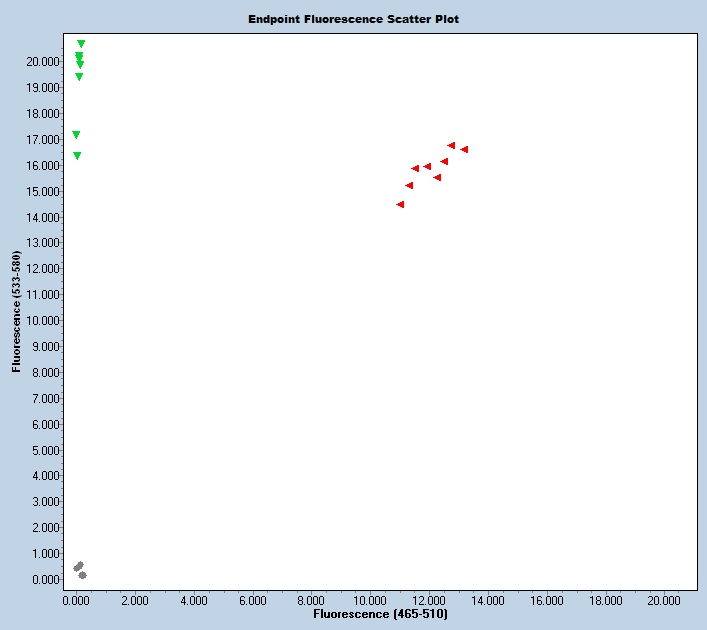Select the lowest green triangle marker
This screenshot has height=630, width=707.
pos(77,156)
